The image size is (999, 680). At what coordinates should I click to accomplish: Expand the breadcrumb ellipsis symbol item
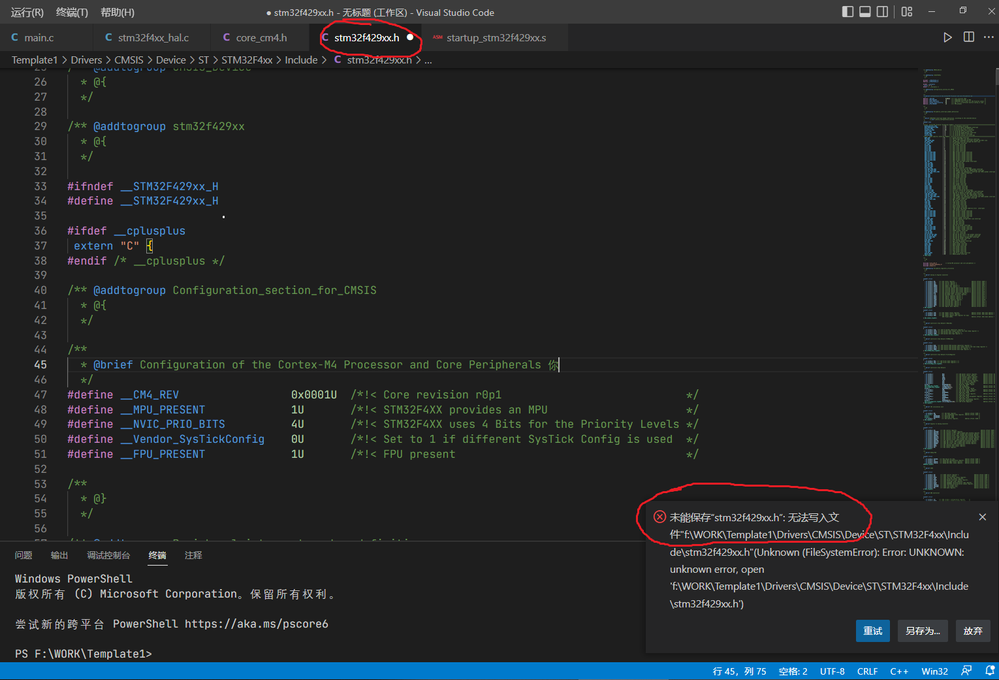[x=428, y=60]
